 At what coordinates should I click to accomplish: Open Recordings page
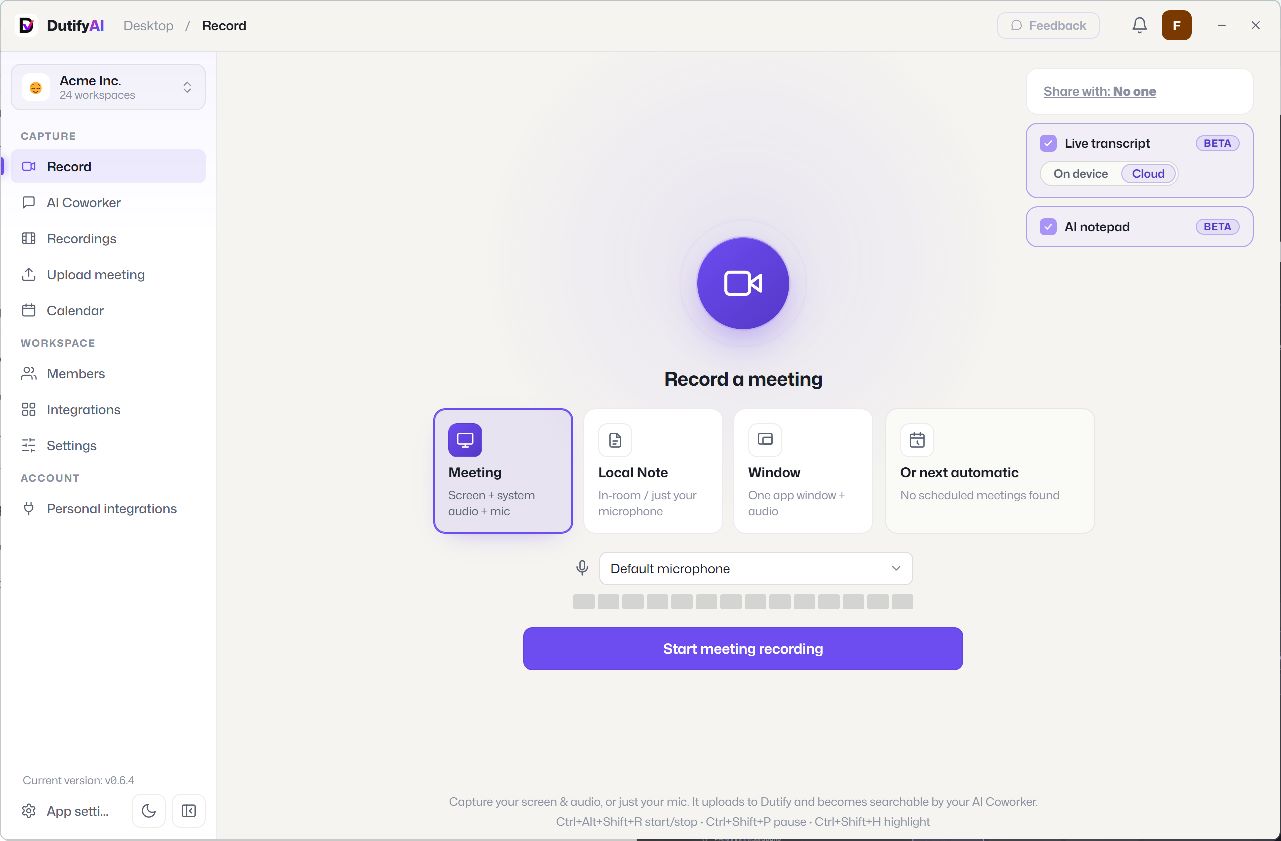[x=108, y=238]
